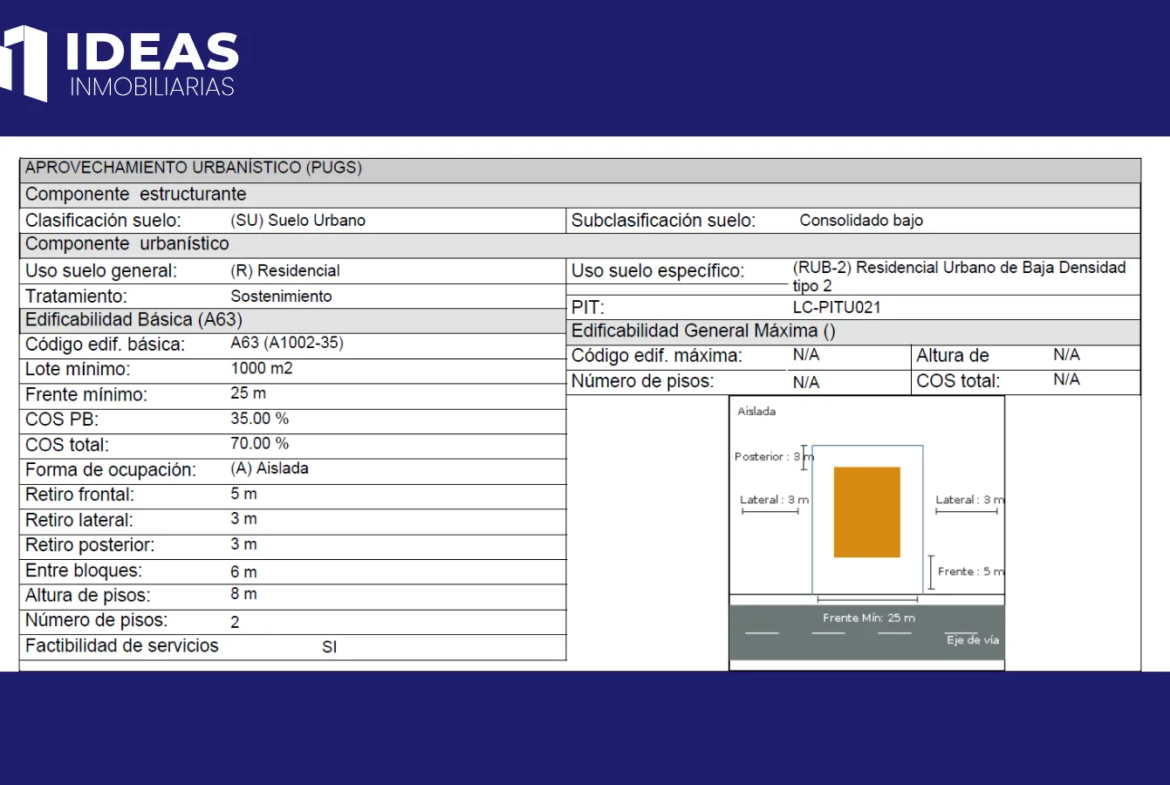Click the 'Factibilidad de servicios' label

(x=122, y=645)
